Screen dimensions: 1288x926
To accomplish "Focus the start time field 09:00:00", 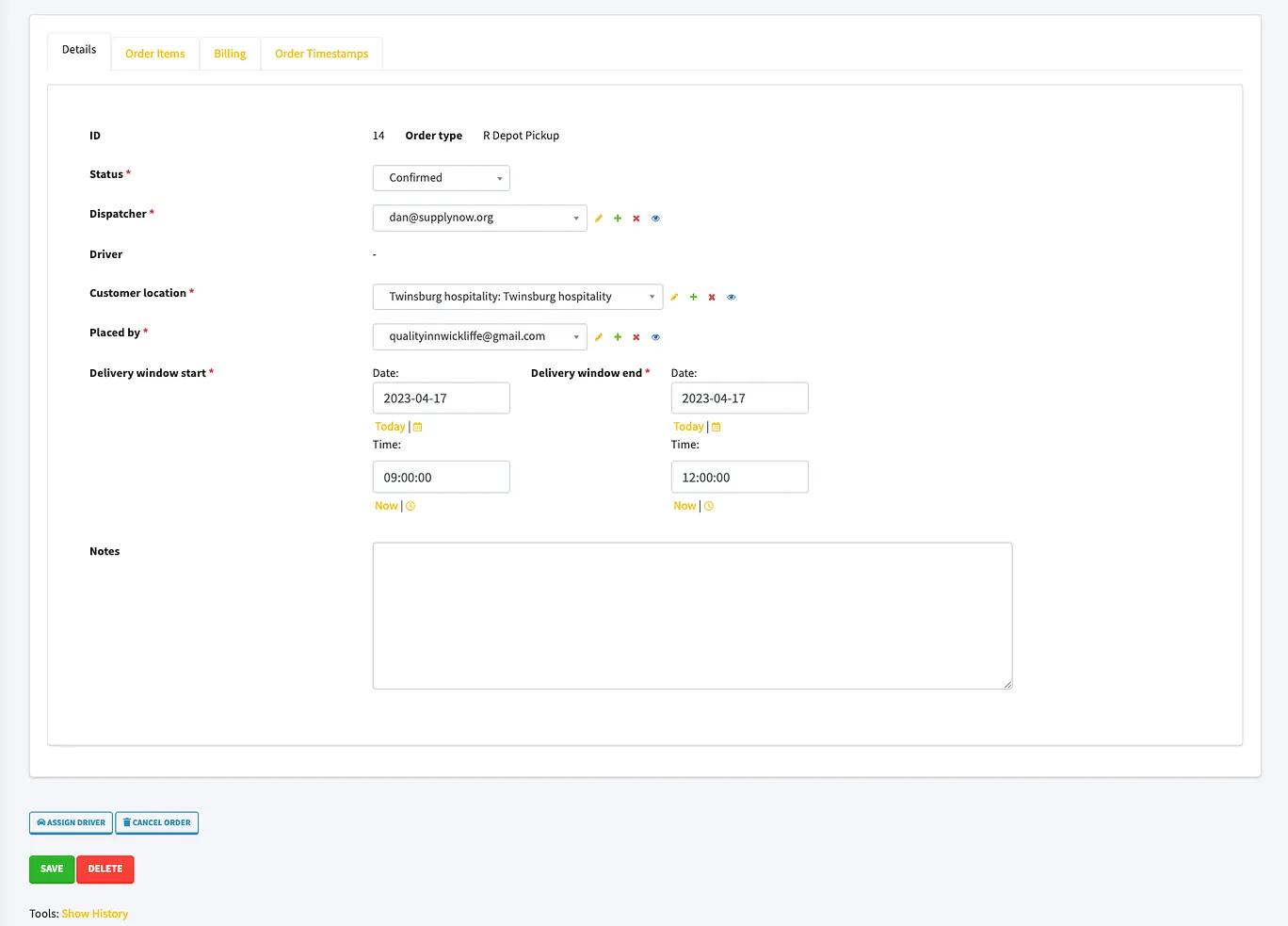I will [442, 477].
